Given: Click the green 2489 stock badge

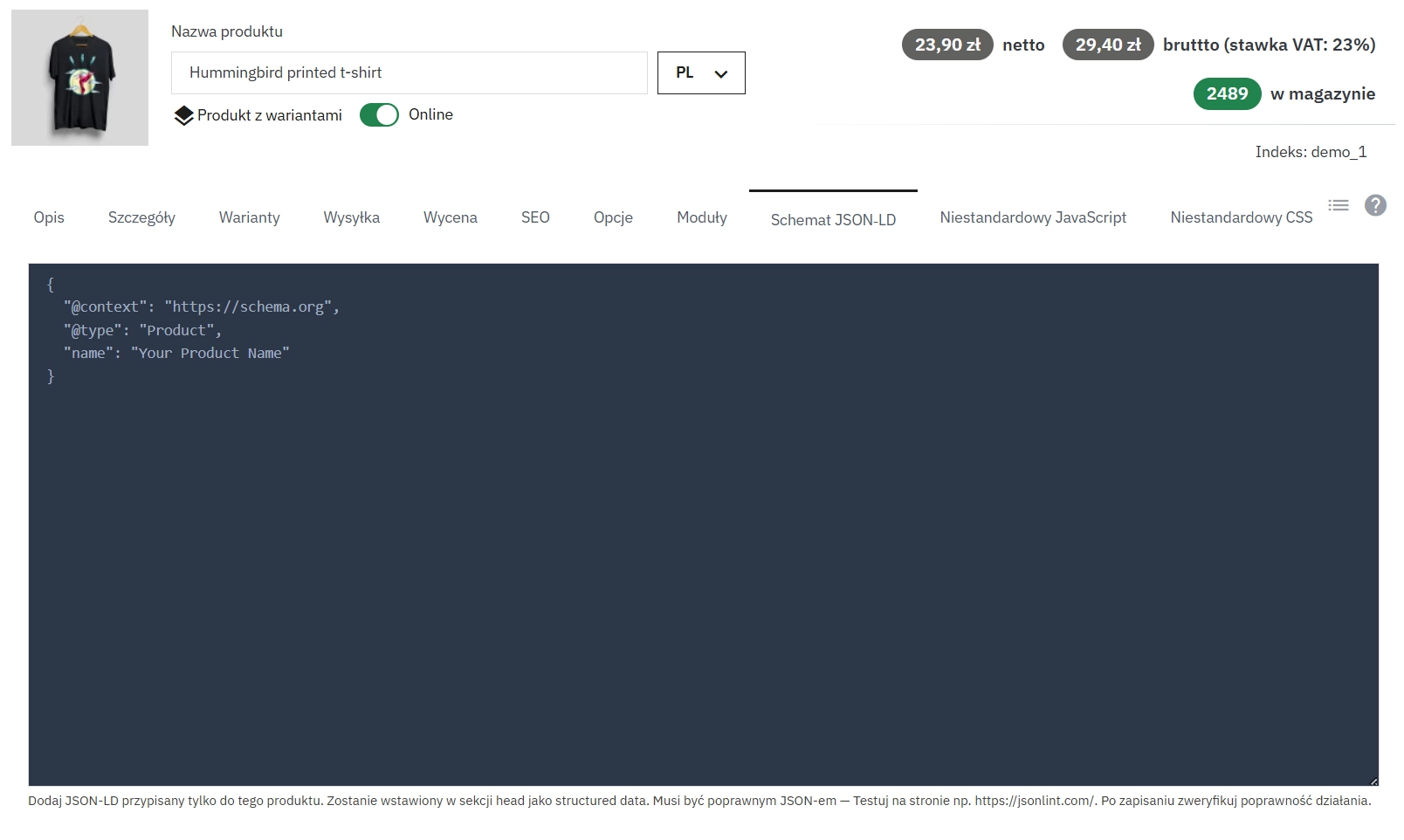Looking at the screenshot, I should pyautogui.click(x=1226, y=93).
